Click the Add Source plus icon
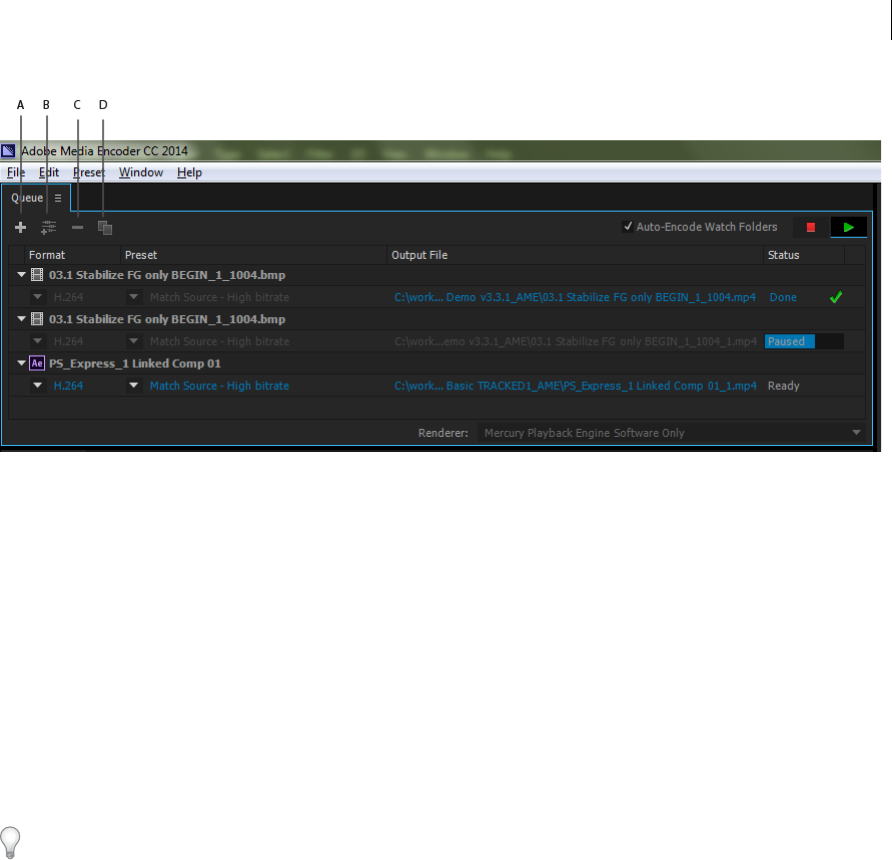This screenshot has height=860, width=892. pyautogui.click(x=20, y=228)
